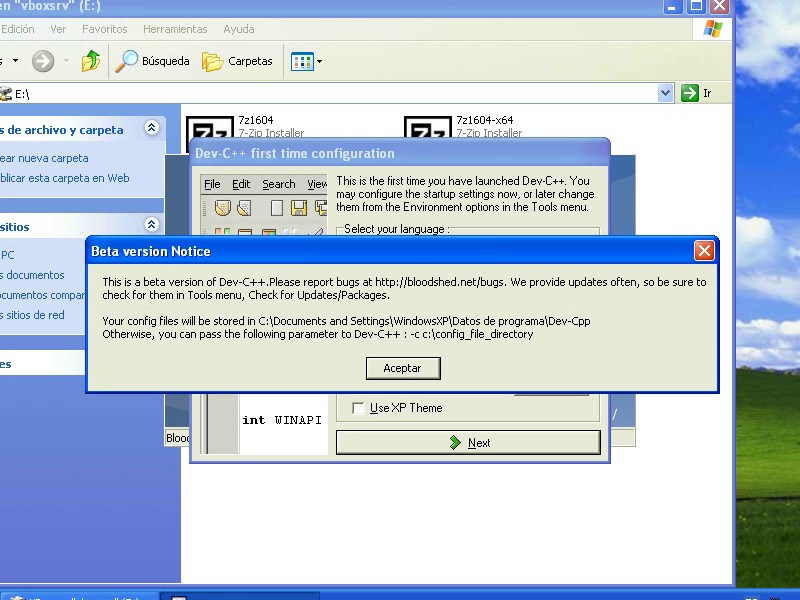Click the first icon in Dev-C++ preview toolbar

(x=222, y=208)
